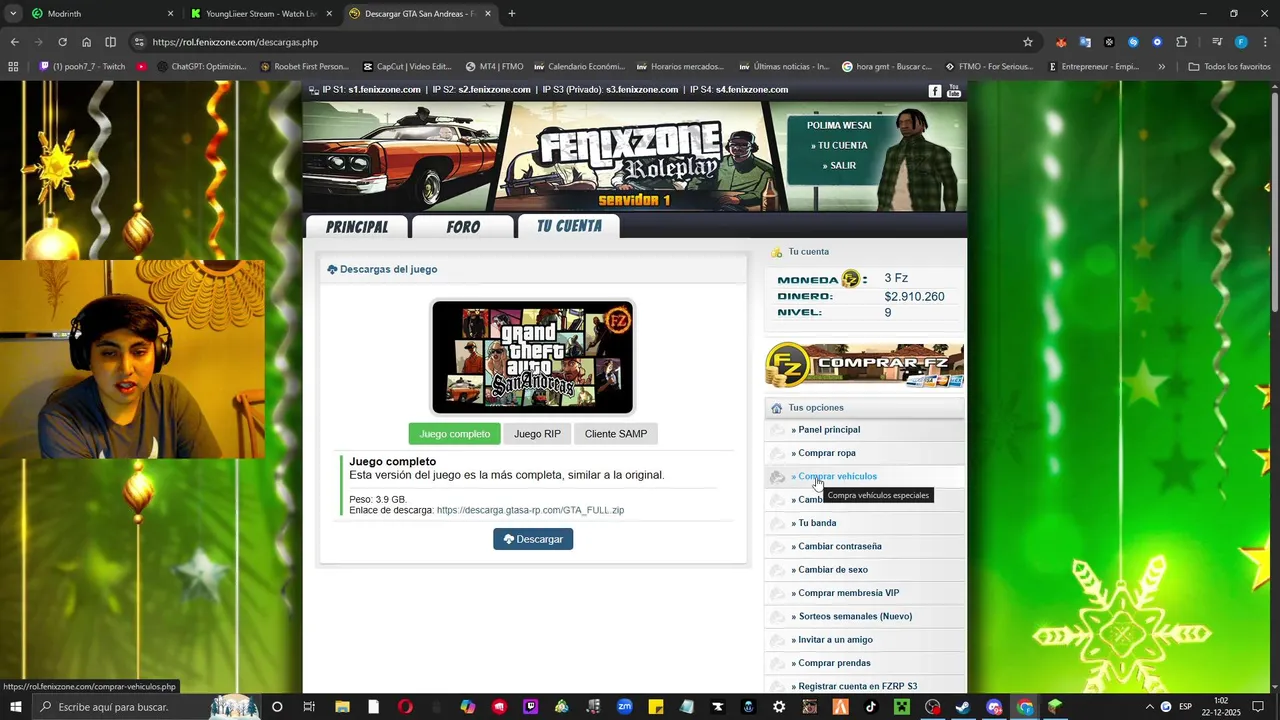Show more bookmarks with the chevron

tap(1161, 67)
